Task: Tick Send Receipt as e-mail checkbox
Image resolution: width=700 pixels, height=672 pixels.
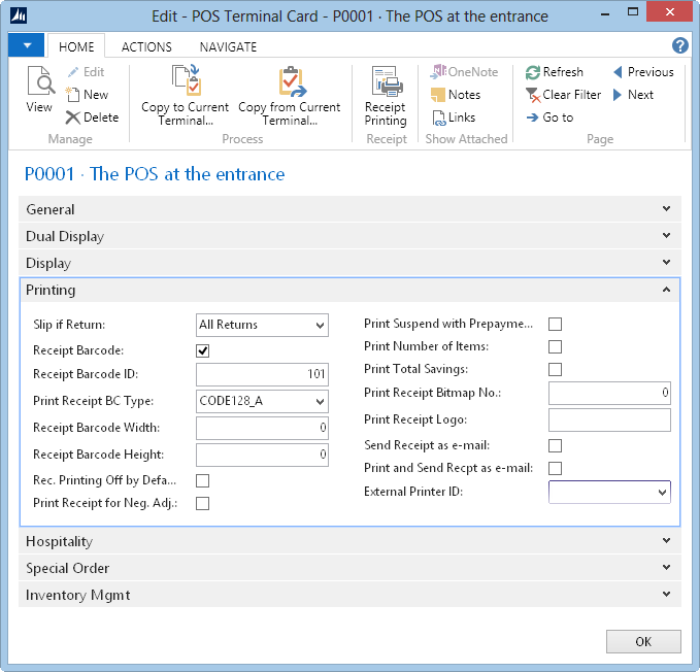Action: (x=555, y=446)
